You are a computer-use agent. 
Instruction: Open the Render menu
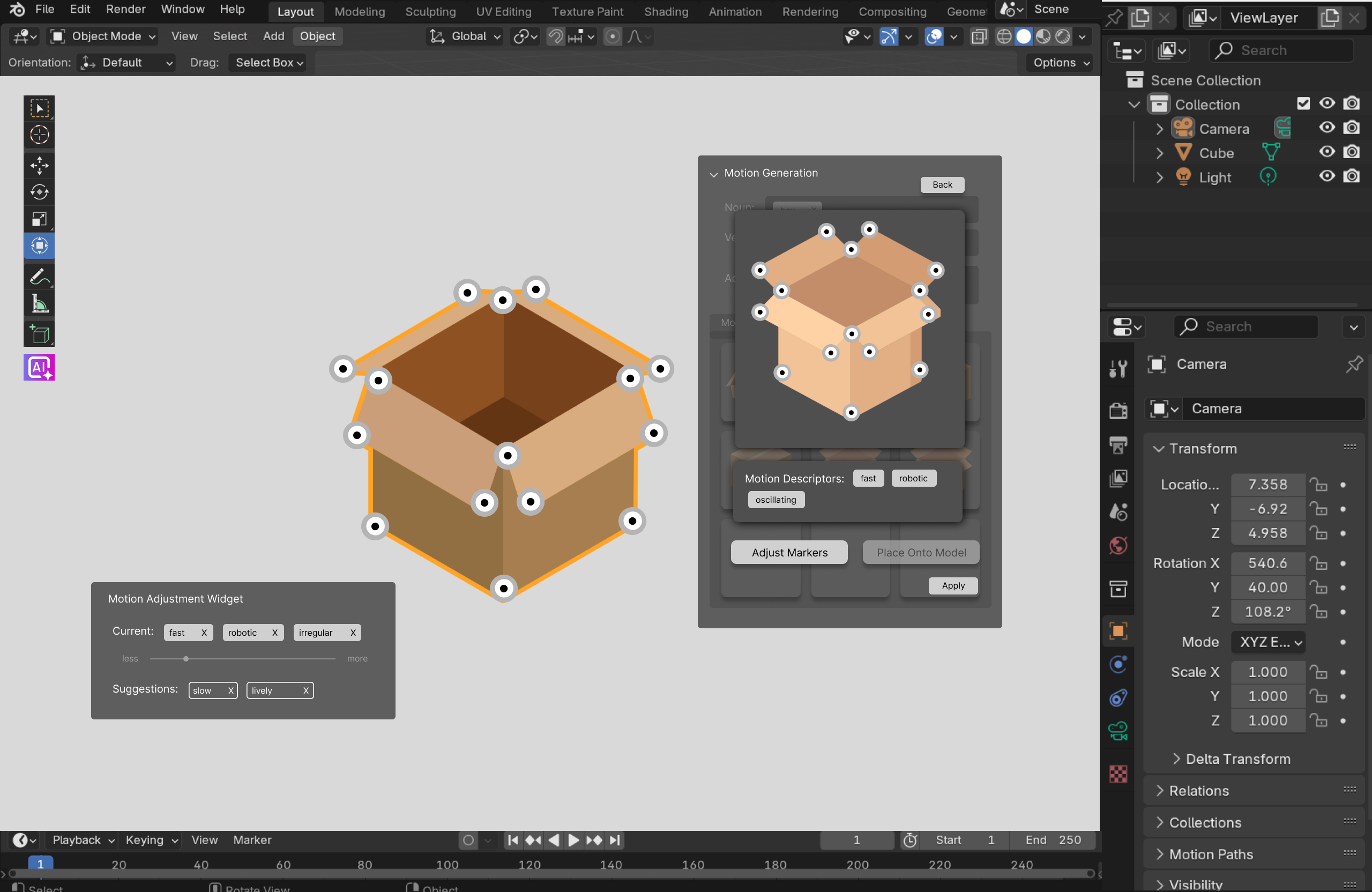125,9
